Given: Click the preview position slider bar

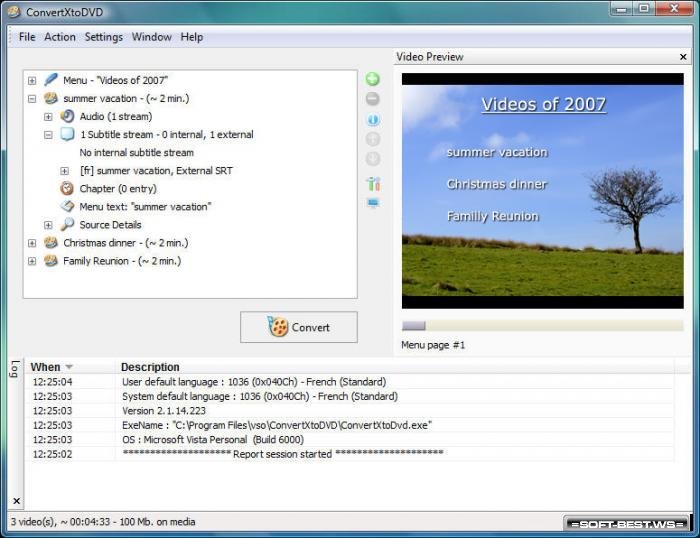Looking at the screenshot, I should coord(542,326).
